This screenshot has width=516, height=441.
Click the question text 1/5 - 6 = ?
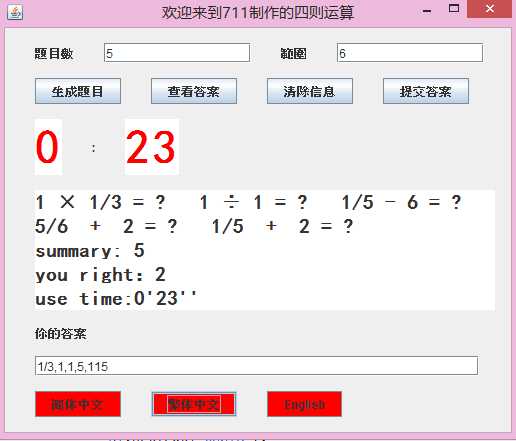coord(402,202)
